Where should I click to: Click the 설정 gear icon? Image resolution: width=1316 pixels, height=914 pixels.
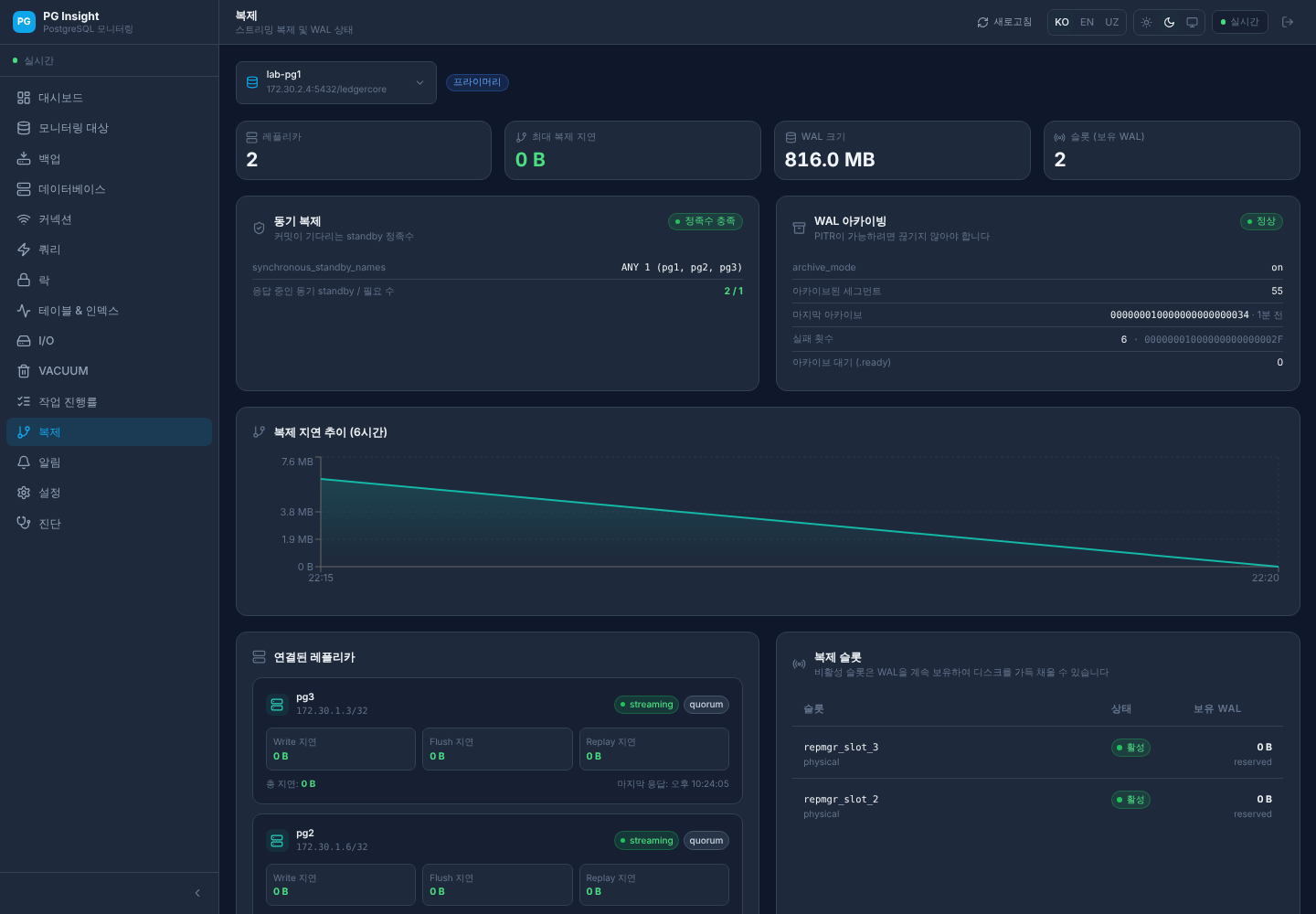(24, 493)
